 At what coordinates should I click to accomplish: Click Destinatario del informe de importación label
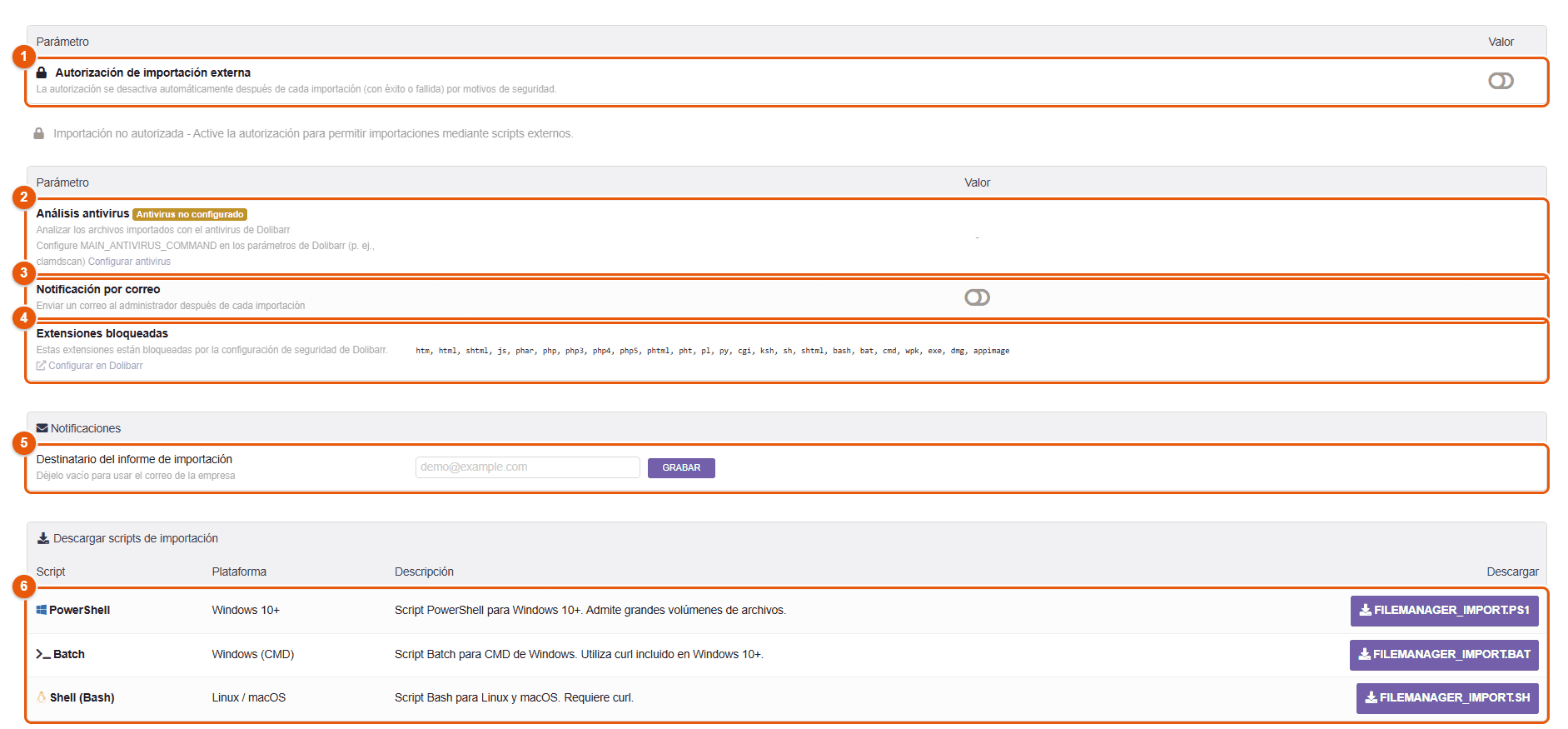(x=134, y=459)
